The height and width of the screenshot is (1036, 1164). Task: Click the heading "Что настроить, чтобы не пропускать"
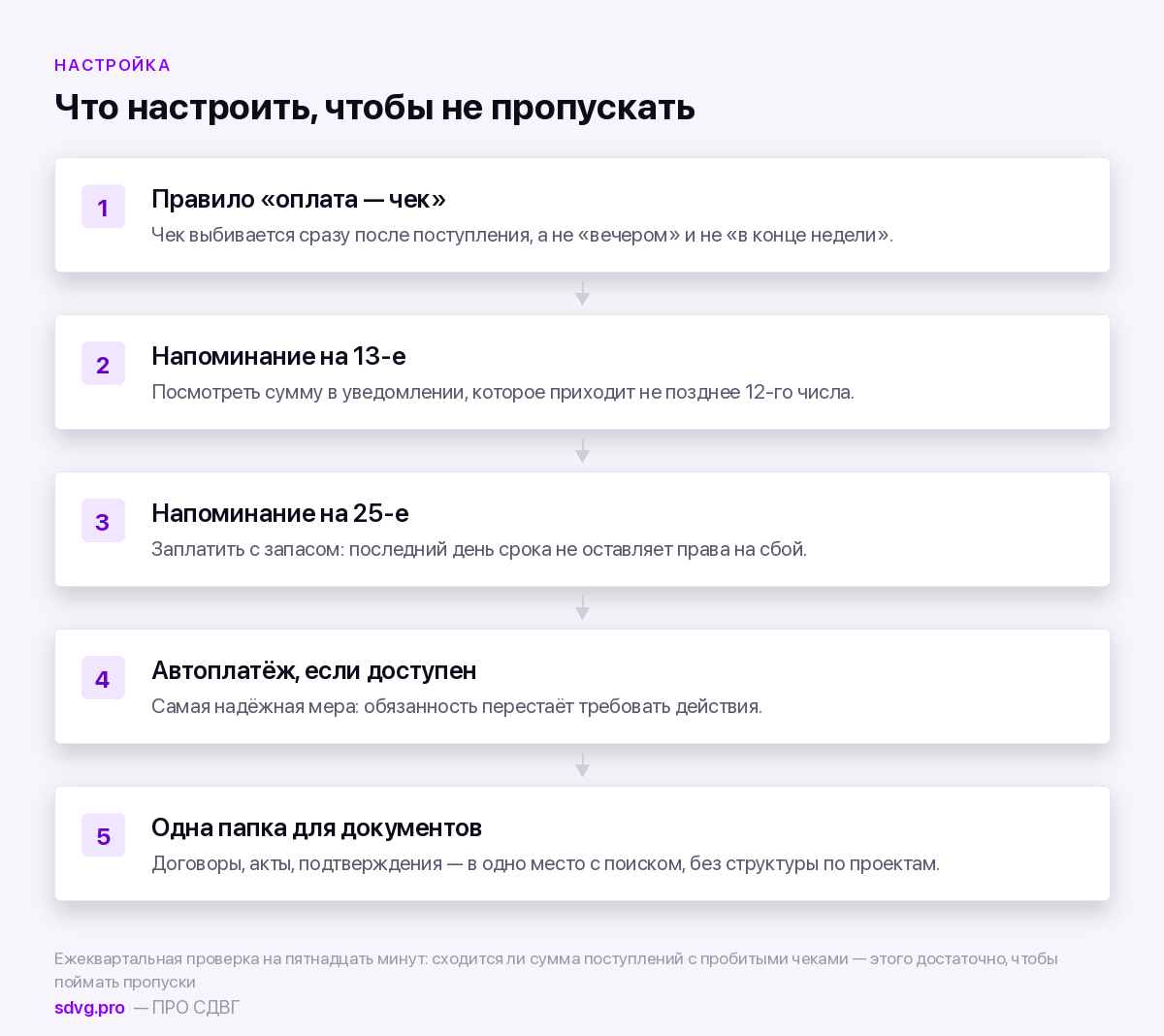pos(374,107)
